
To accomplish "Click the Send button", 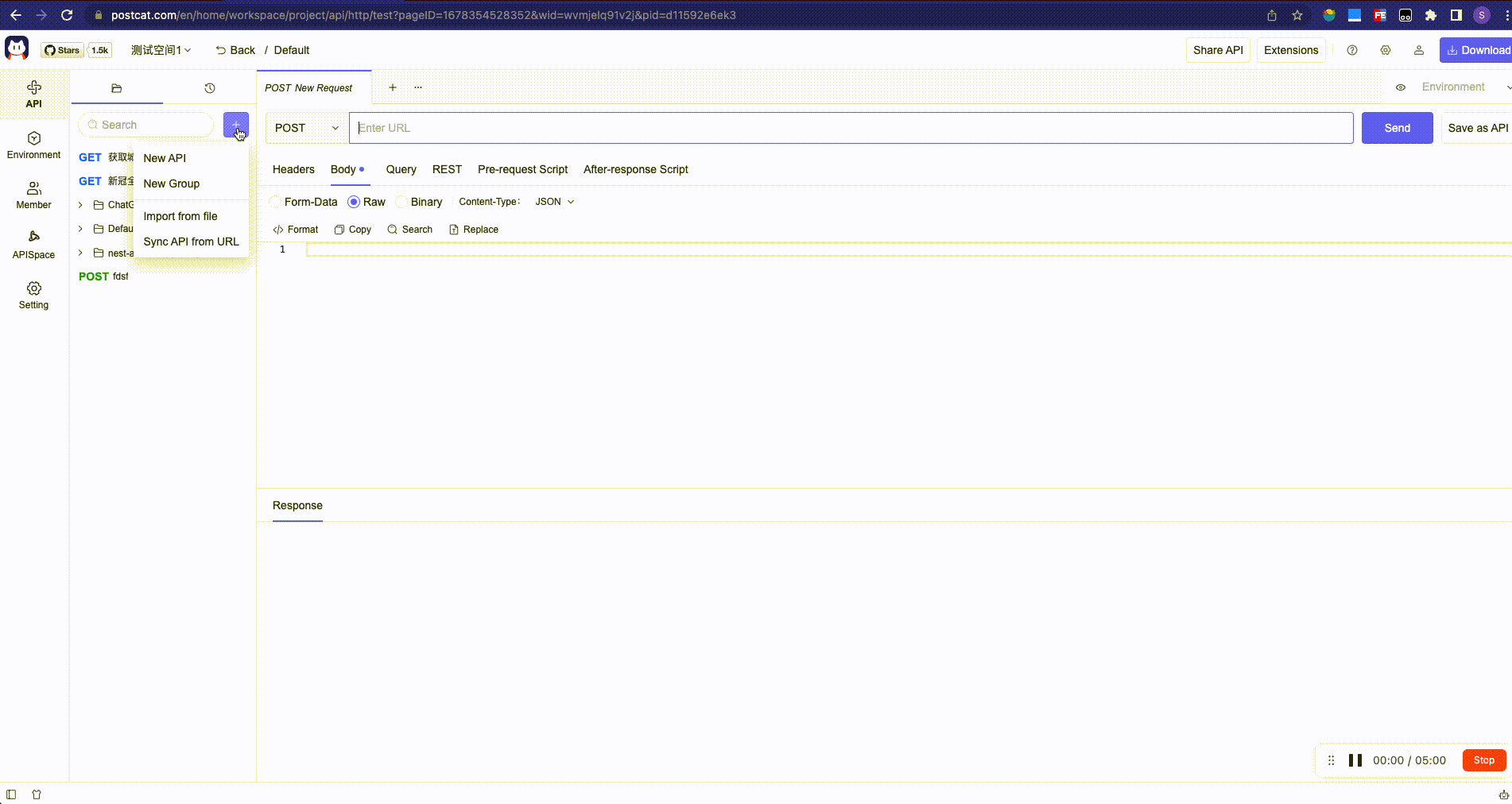I will coord(1397,128).
